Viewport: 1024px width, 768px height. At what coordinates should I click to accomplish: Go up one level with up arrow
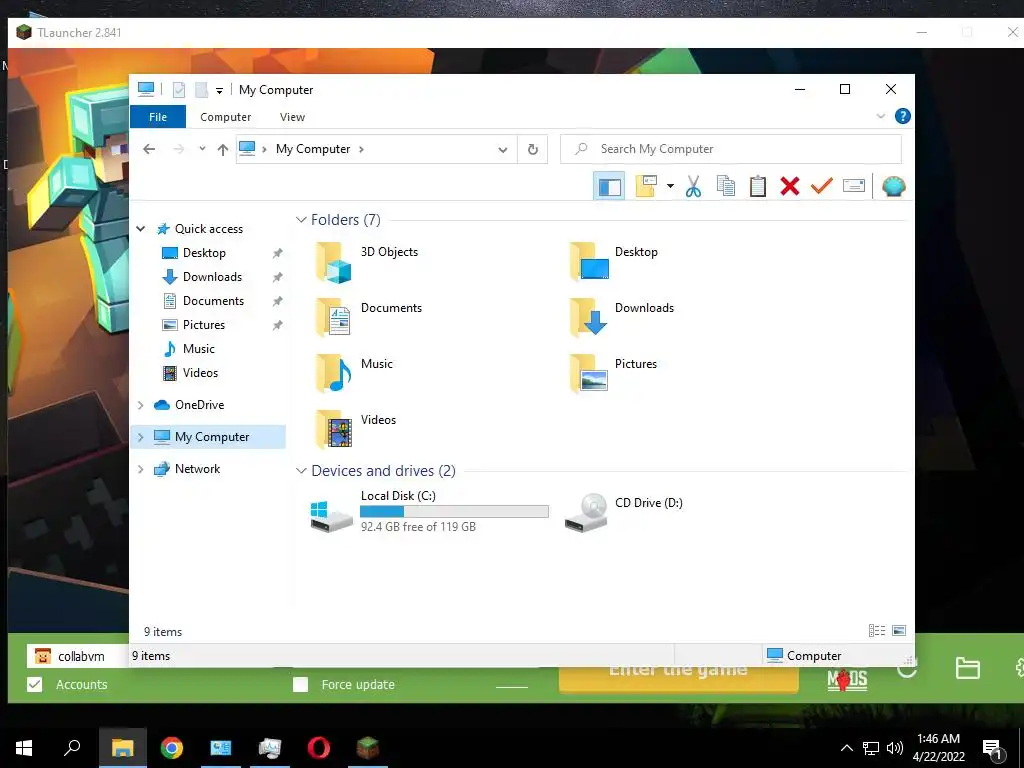pos(223,150)
